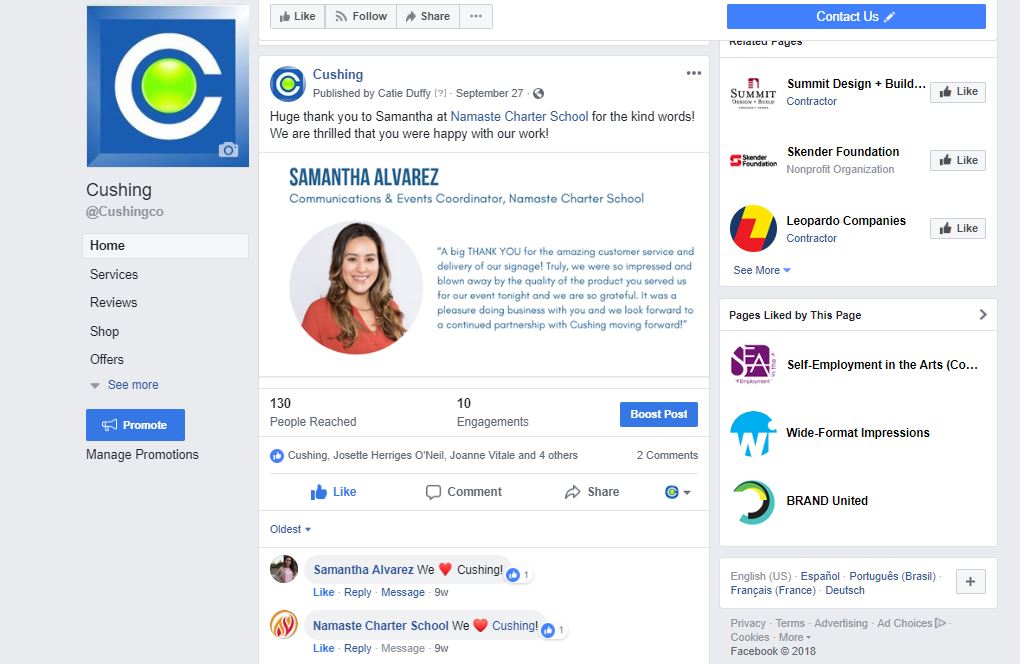
Task: Click the 10 Engagements stat
Action: coord(492,412)
